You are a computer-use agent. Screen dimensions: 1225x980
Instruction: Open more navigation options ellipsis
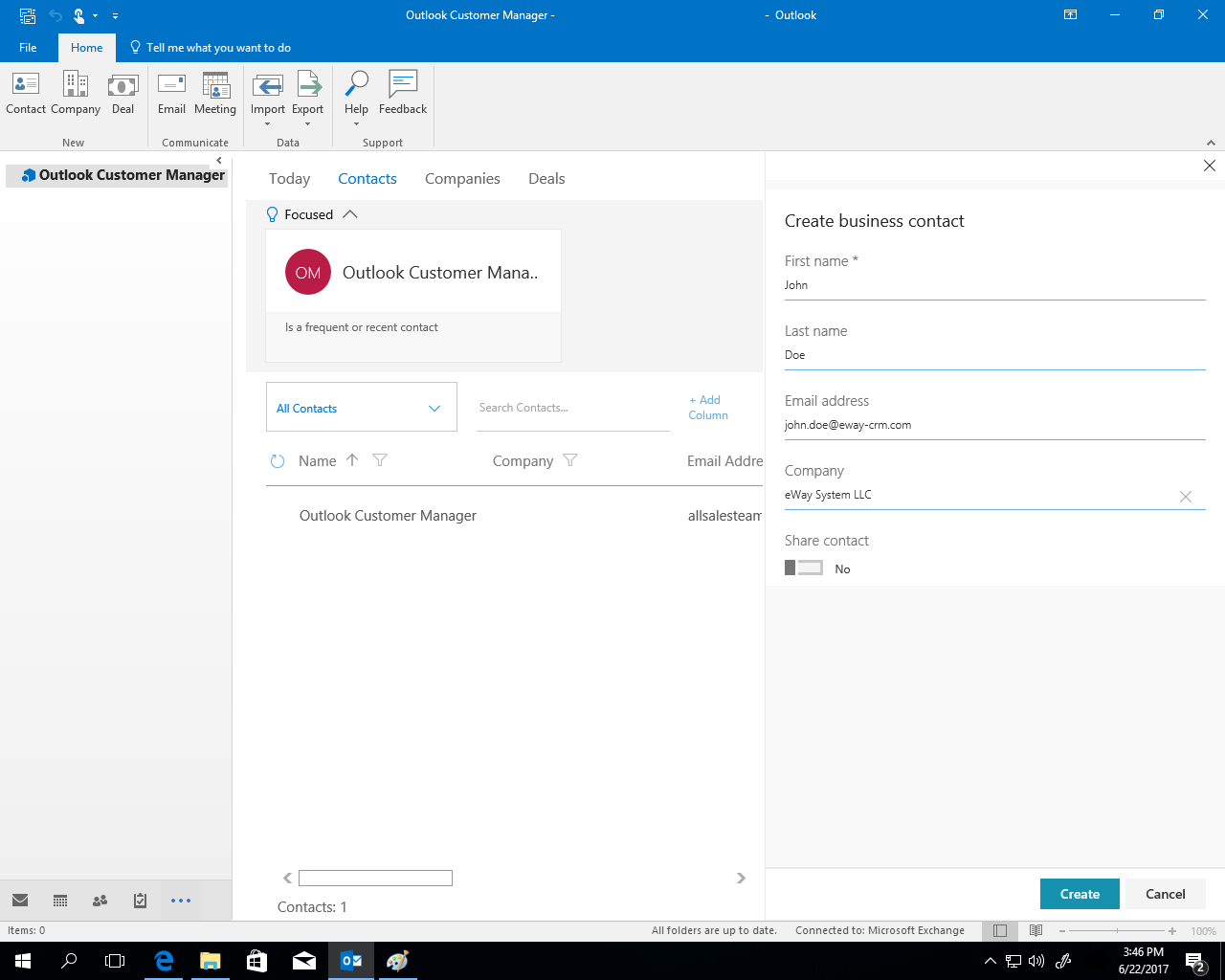181,901
